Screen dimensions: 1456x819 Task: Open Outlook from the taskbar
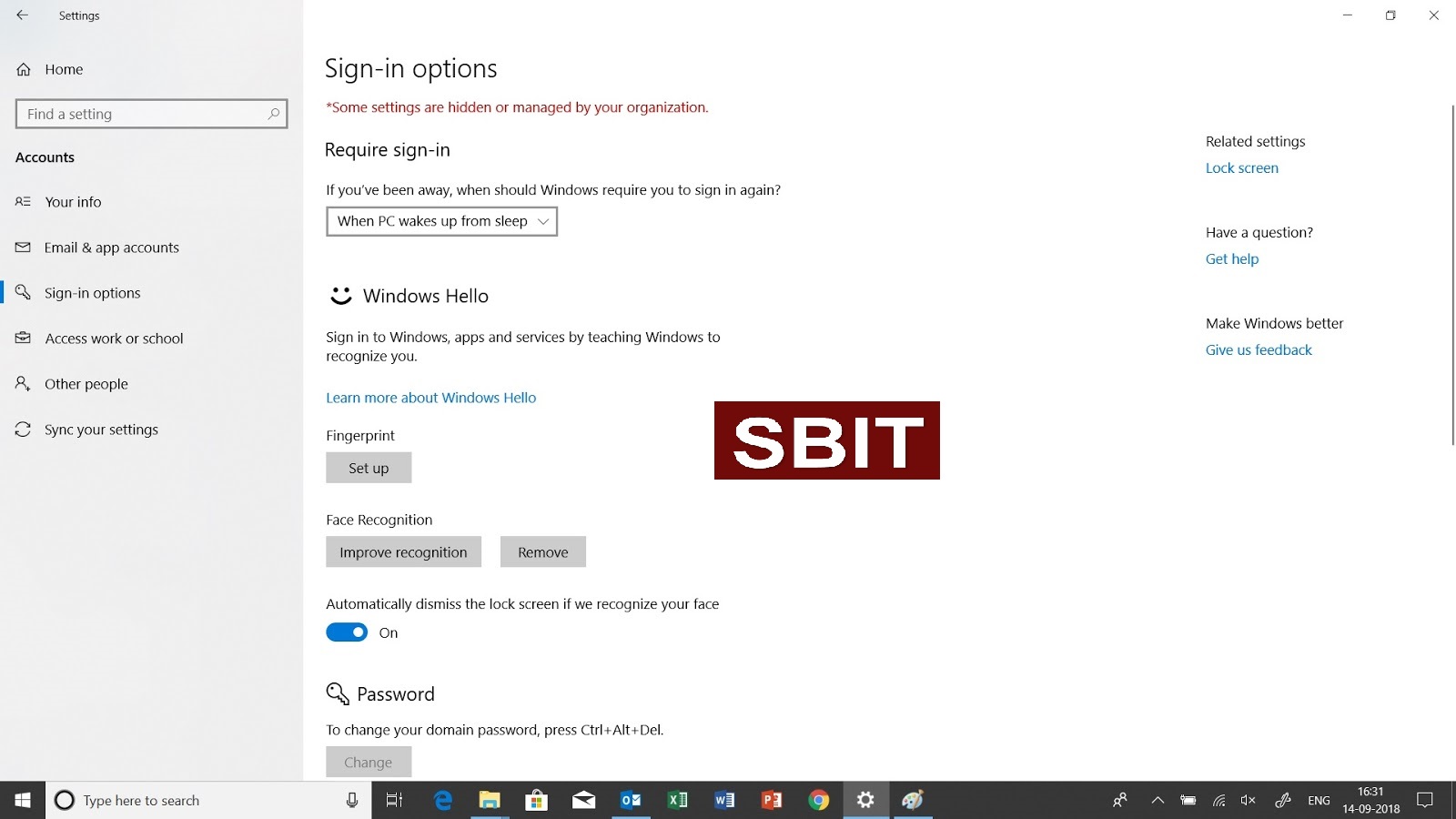tap(631, 801)
